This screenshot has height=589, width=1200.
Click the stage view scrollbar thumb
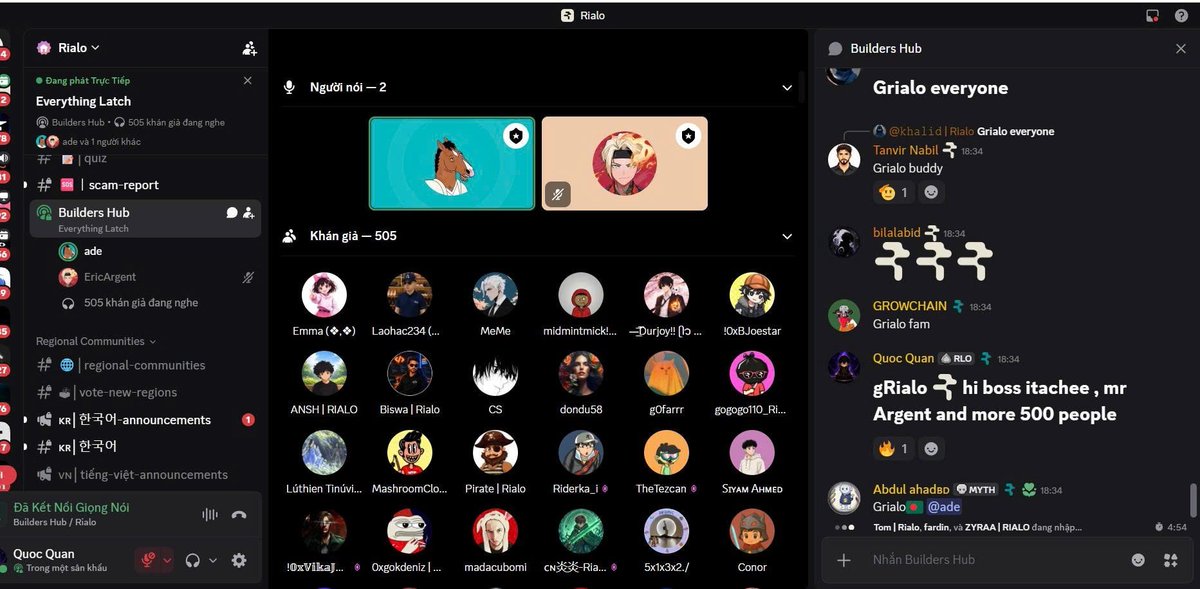pos(802,85)
